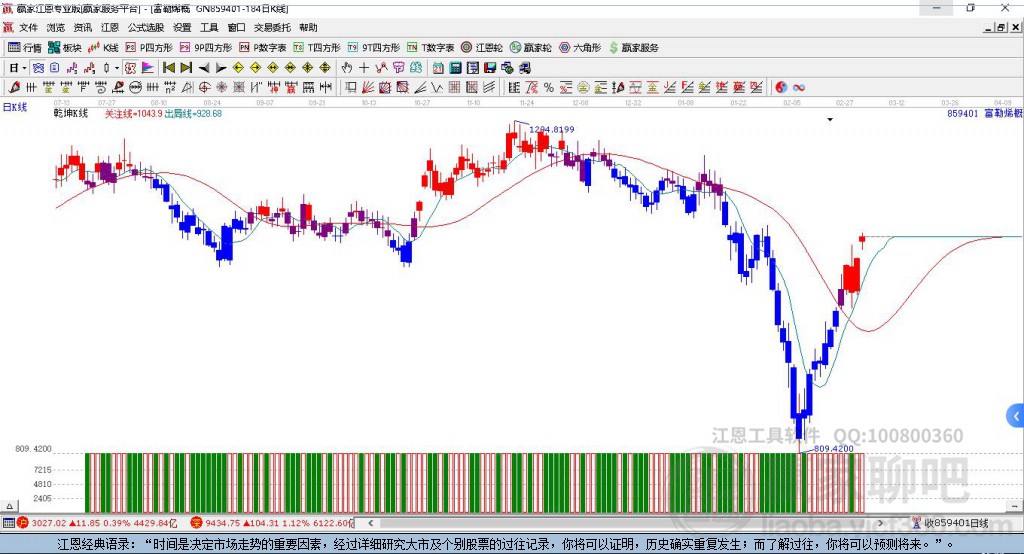1024x554 pixels.
Task: Click the yin-yang icon
Action: click(x=781, y=87)
